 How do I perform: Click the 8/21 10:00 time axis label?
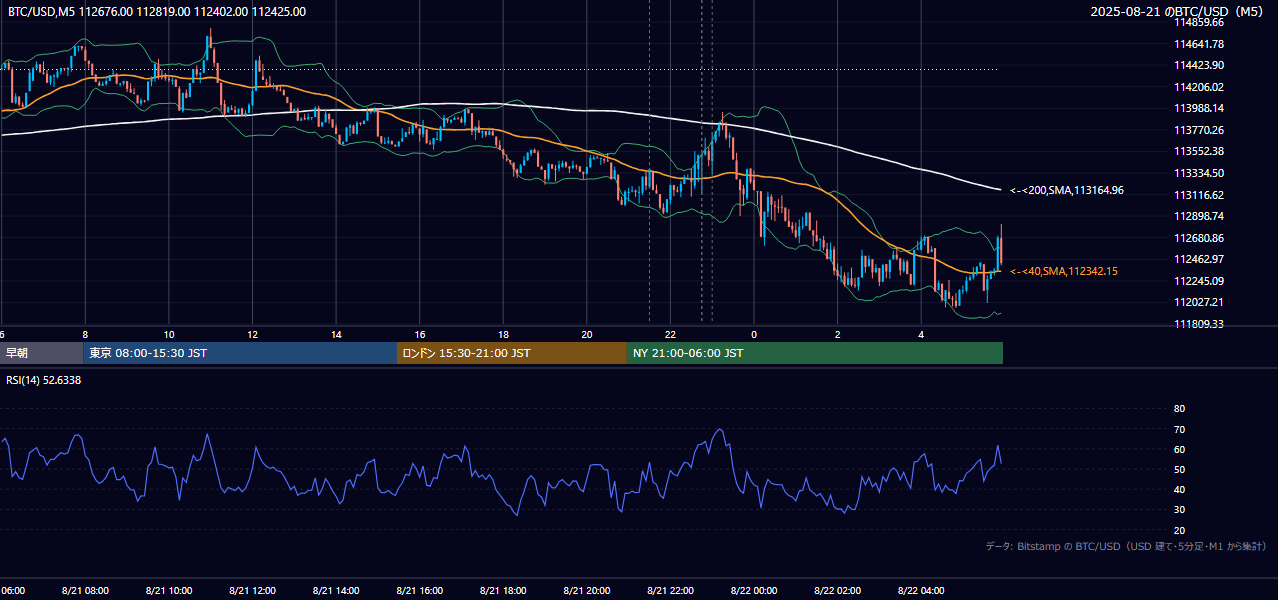[169, 590]
